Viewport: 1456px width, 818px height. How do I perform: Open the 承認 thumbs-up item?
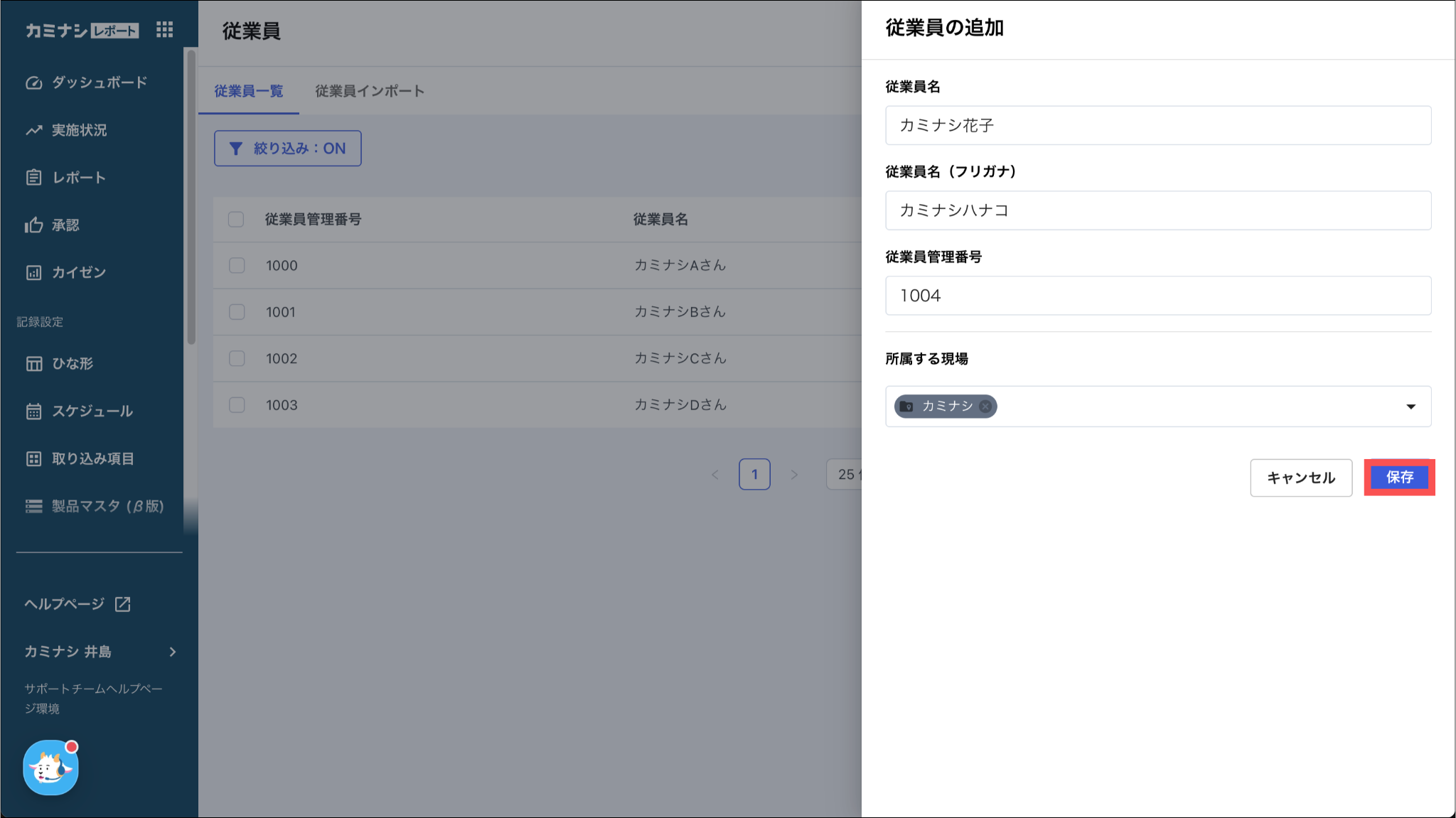click(x=65, y=225)
